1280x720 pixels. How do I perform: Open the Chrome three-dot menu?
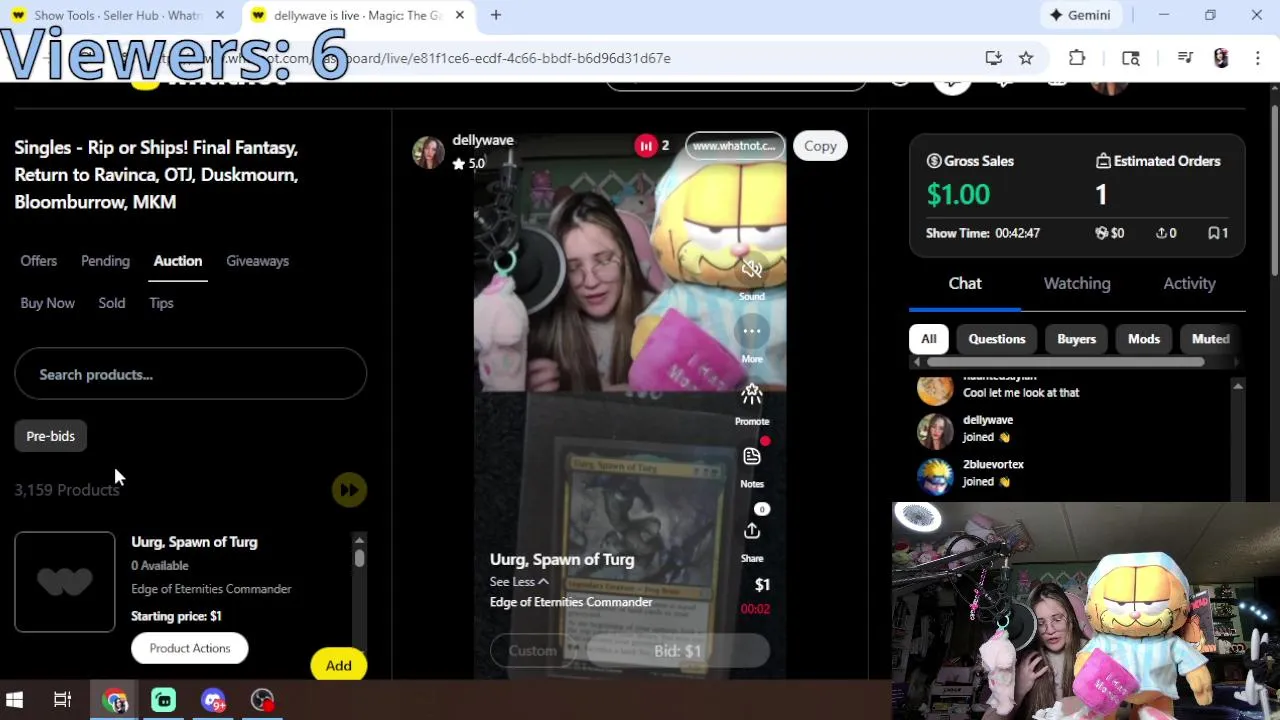click(x=1258, y=58)
